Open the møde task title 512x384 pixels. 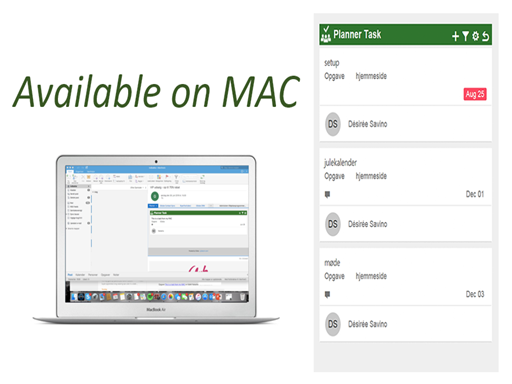click(332, 263)
